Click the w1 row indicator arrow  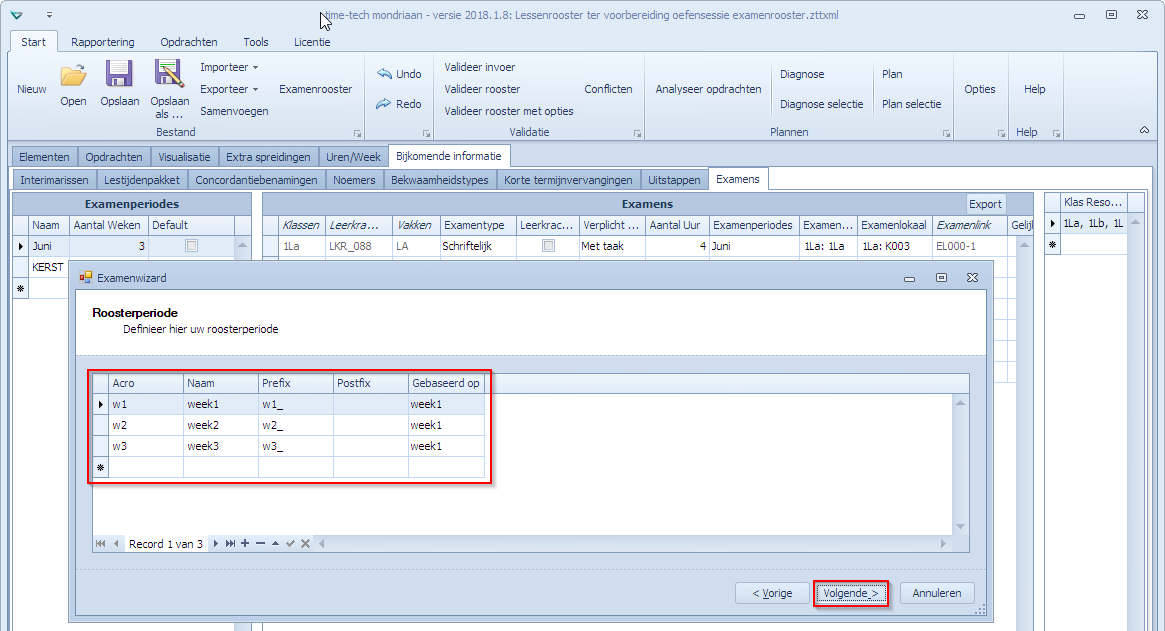[100, 404]
